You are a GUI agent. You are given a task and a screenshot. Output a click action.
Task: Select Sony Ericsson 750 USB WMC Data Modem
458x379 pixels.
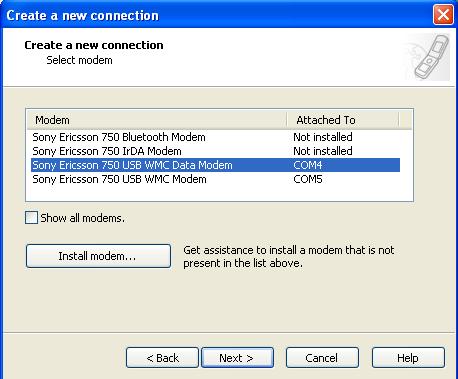215,165
